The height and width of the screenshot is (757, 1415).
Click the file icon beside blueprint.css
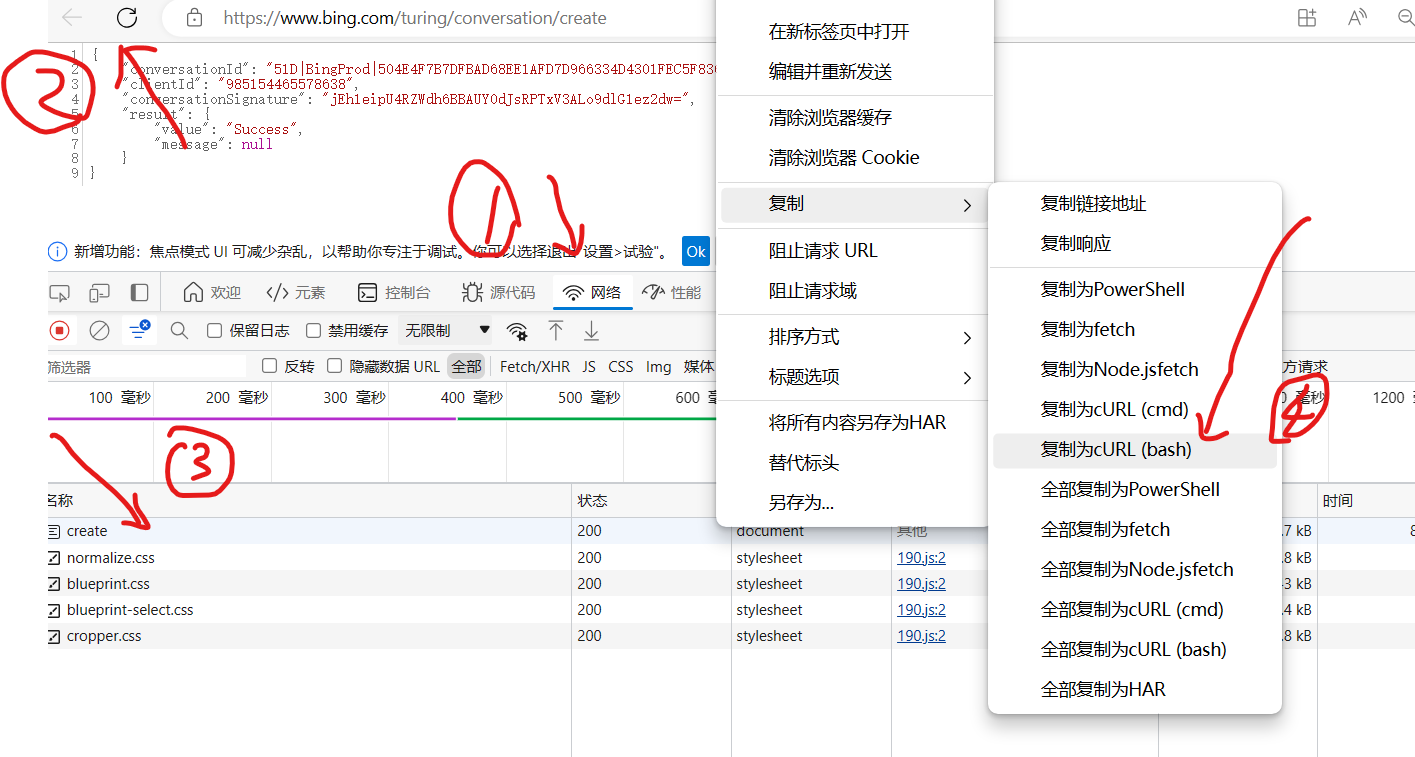pos(54,584)
